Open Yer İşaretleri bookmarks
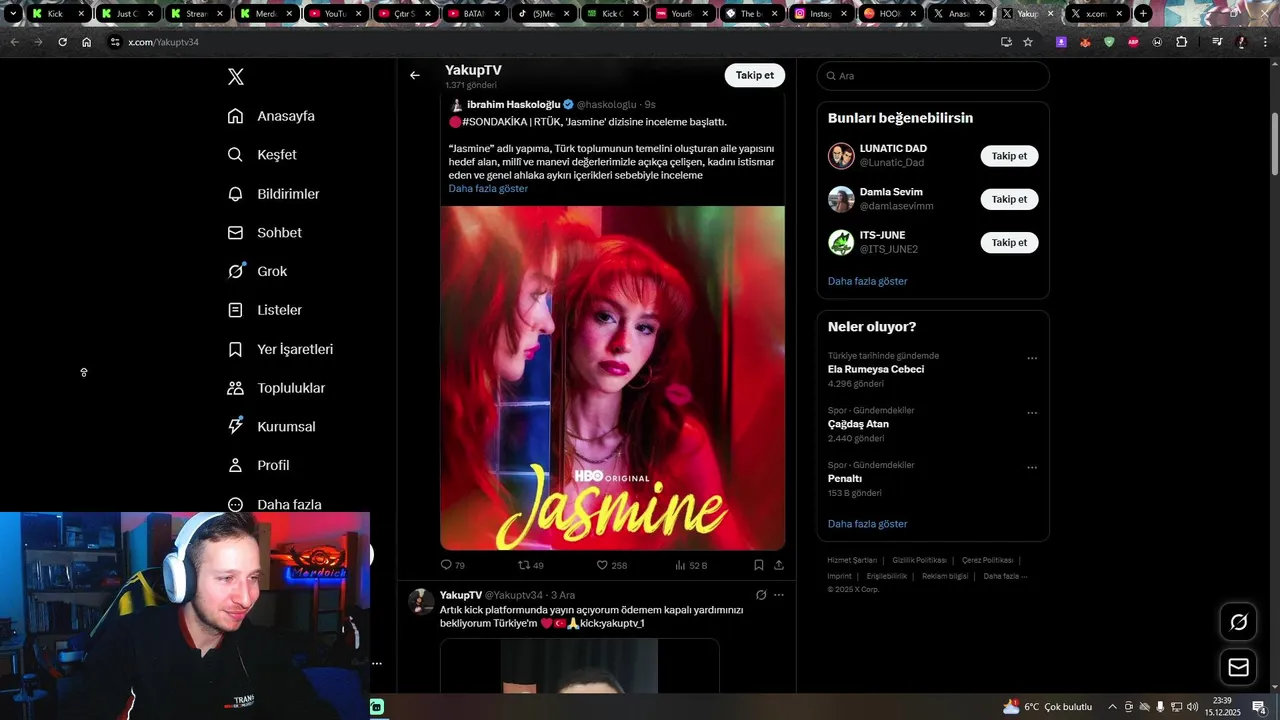1280x720 pixels. coord(280,349)
